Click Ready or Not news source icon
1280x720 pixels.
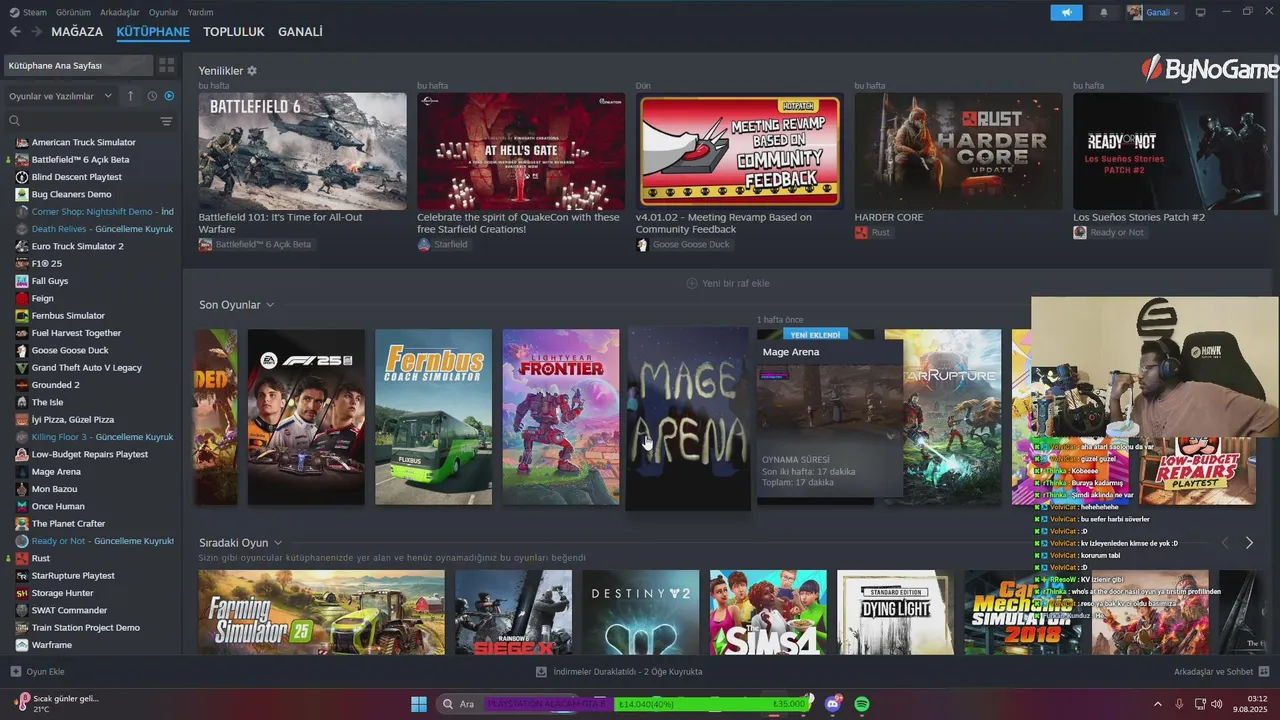(1080, 232)
